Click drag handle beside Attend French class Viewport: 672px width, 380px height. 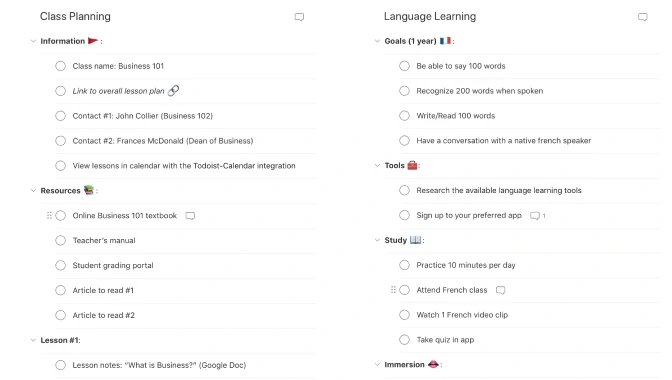(x=393, y=290)
